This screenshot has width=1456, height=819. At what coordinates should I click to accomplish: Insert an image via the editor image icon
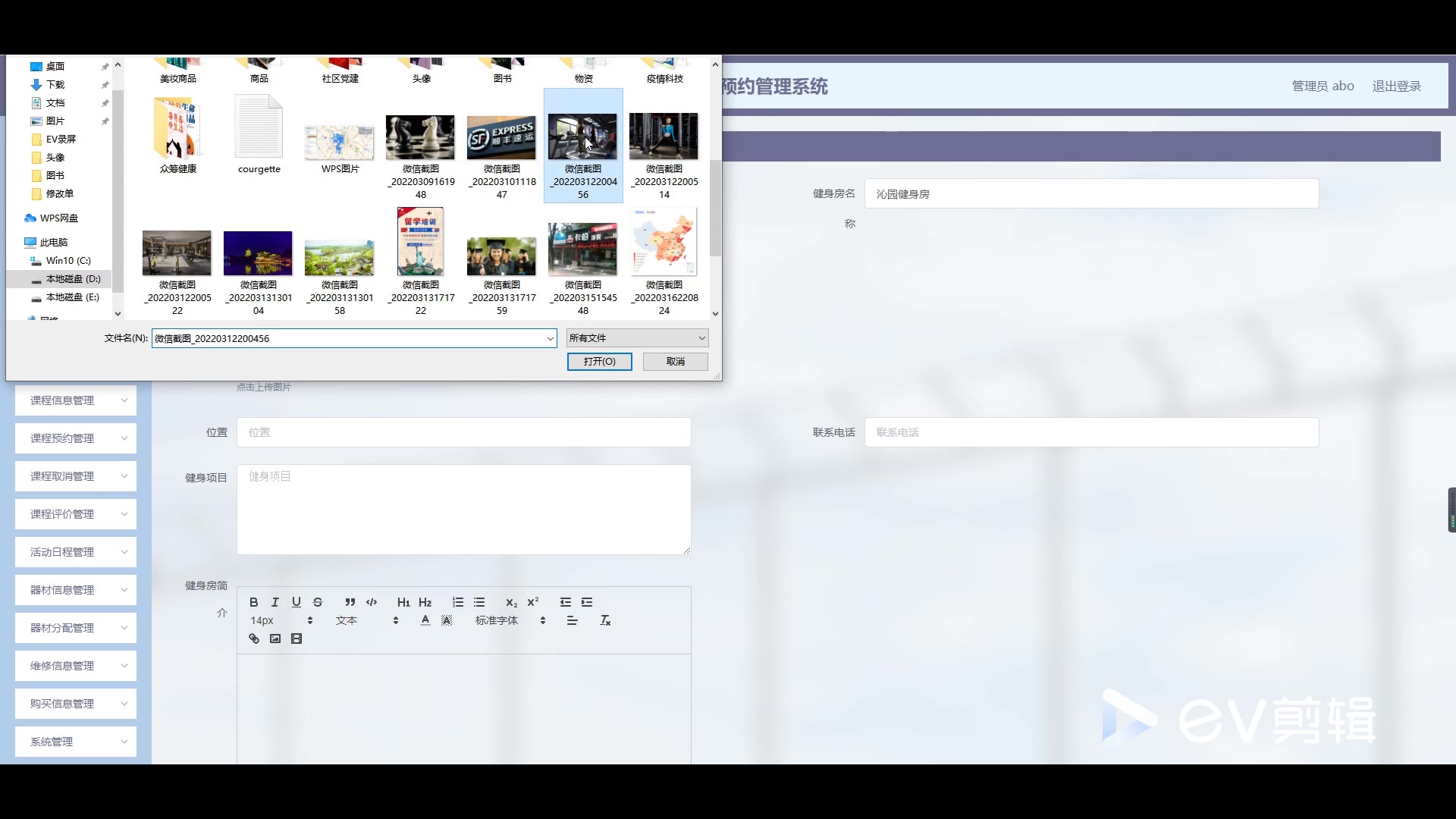(275, 639)
